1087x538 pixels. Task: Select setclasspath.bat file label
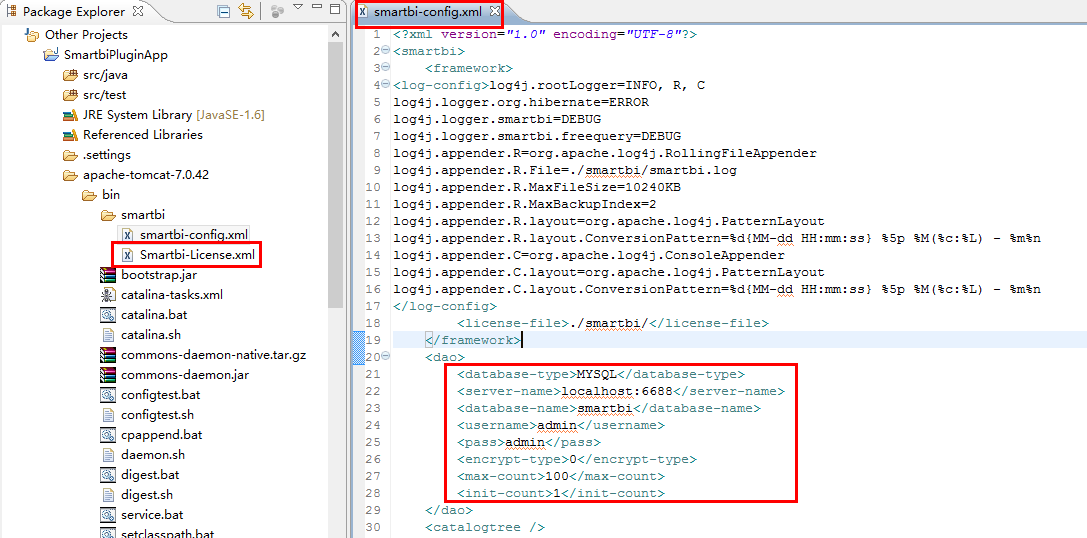click(x=167, y=535)
